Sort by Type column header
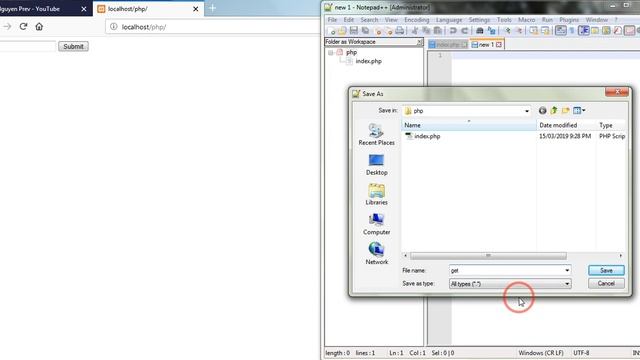This screenshot has height=360, width=640. coord(611,125)
